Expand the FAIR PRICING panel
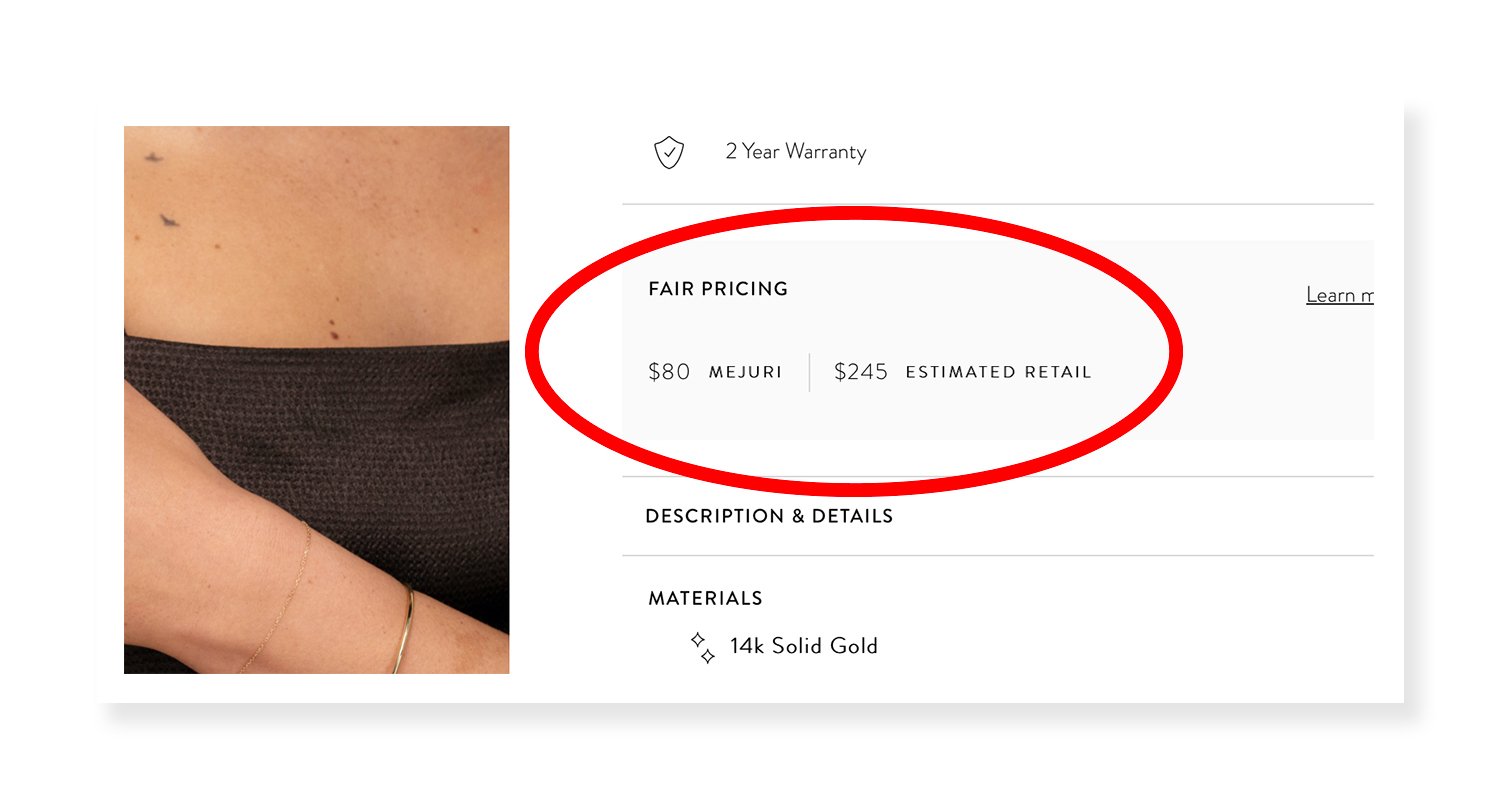 click(x=717, y=289)
